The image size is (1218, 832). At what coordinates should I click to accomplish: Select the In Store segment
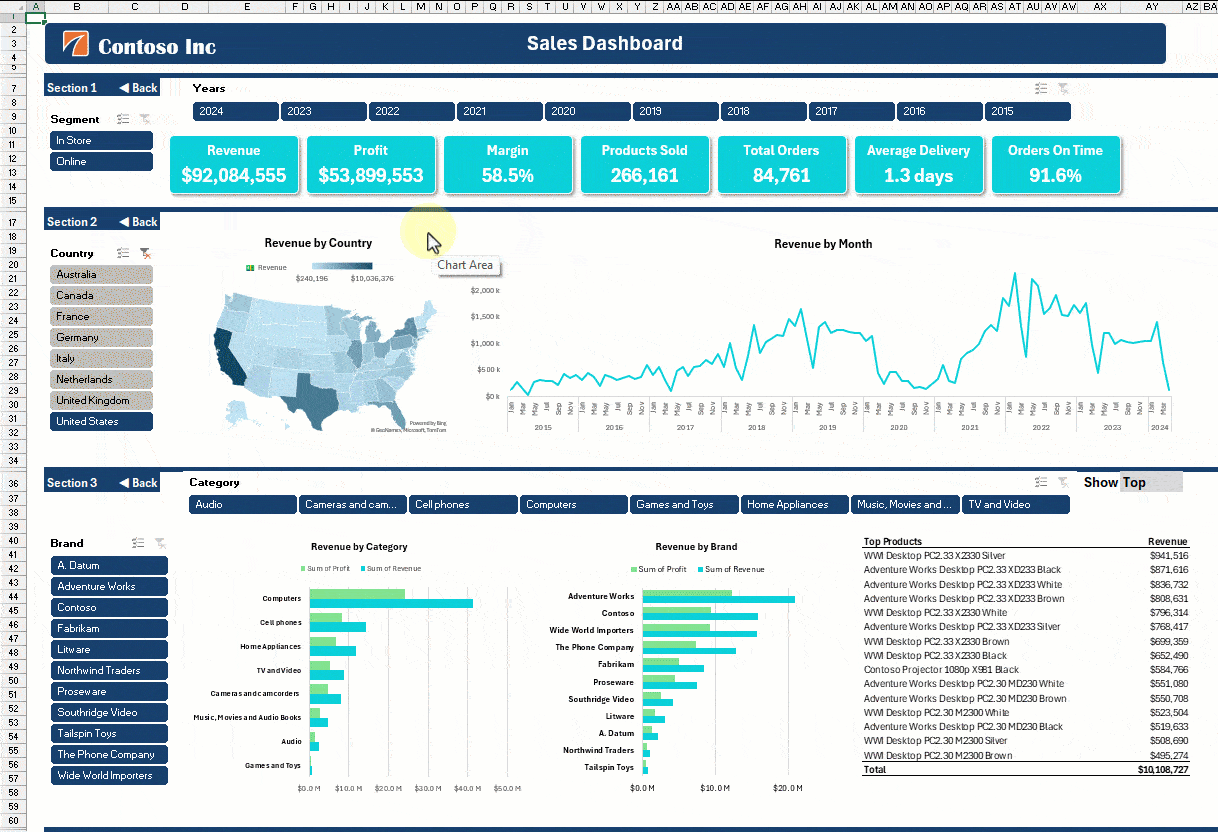(102, 141)
